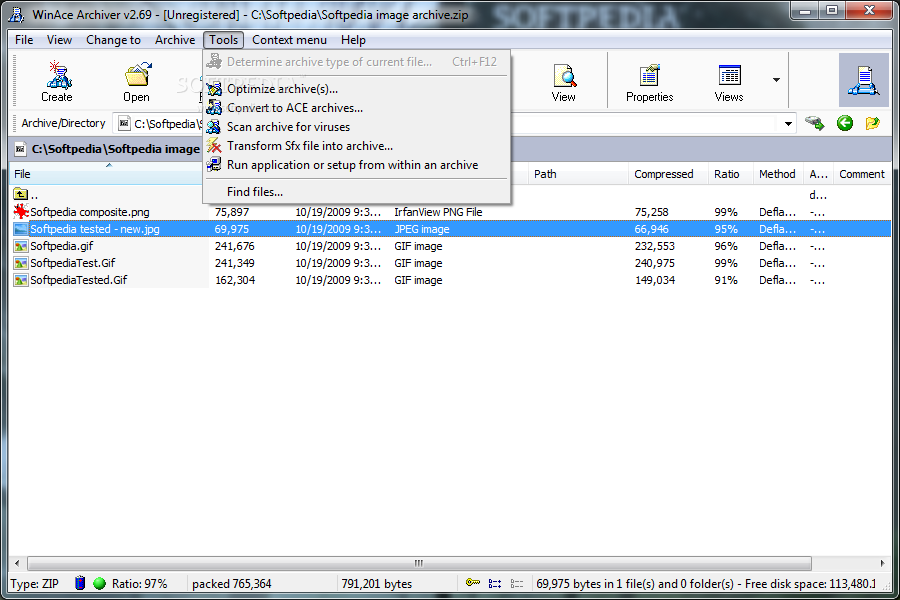
Task: Open the Change to menu
Action: [x=113, y=40]
